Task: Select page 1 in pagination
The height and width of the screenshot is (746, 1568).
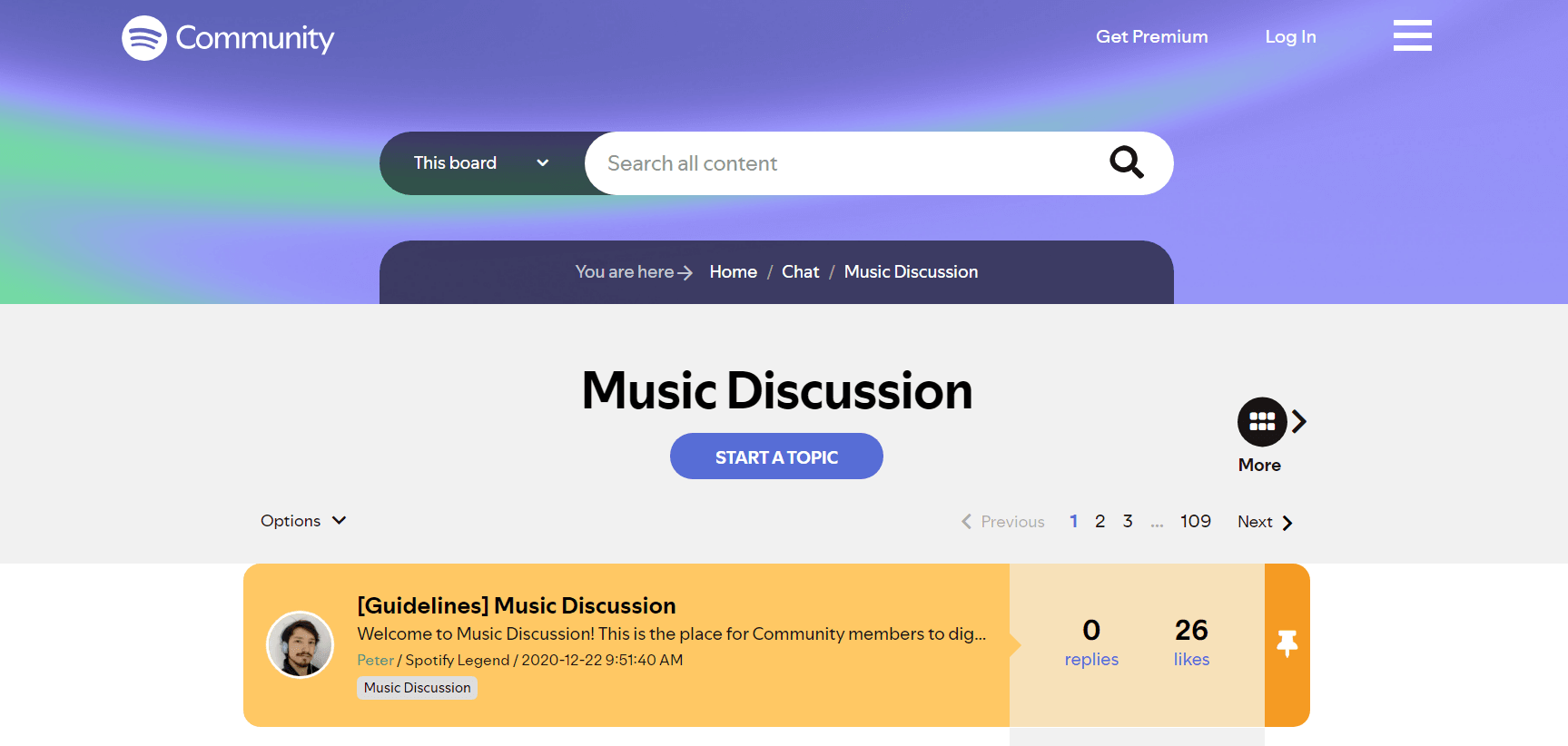Action: 1073,521
